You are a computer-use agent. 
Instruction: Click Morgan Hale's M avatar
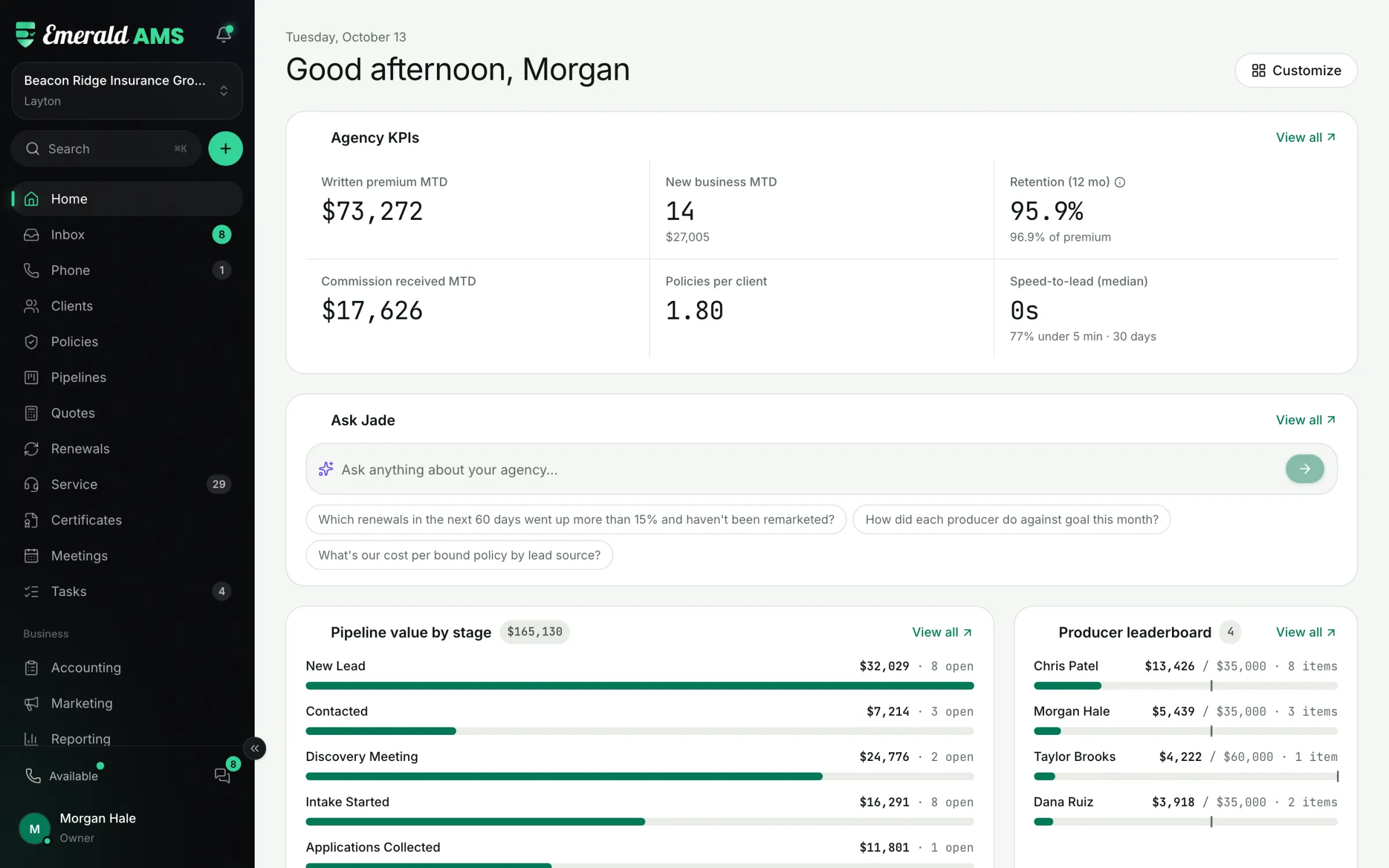[x=35, y=829]
